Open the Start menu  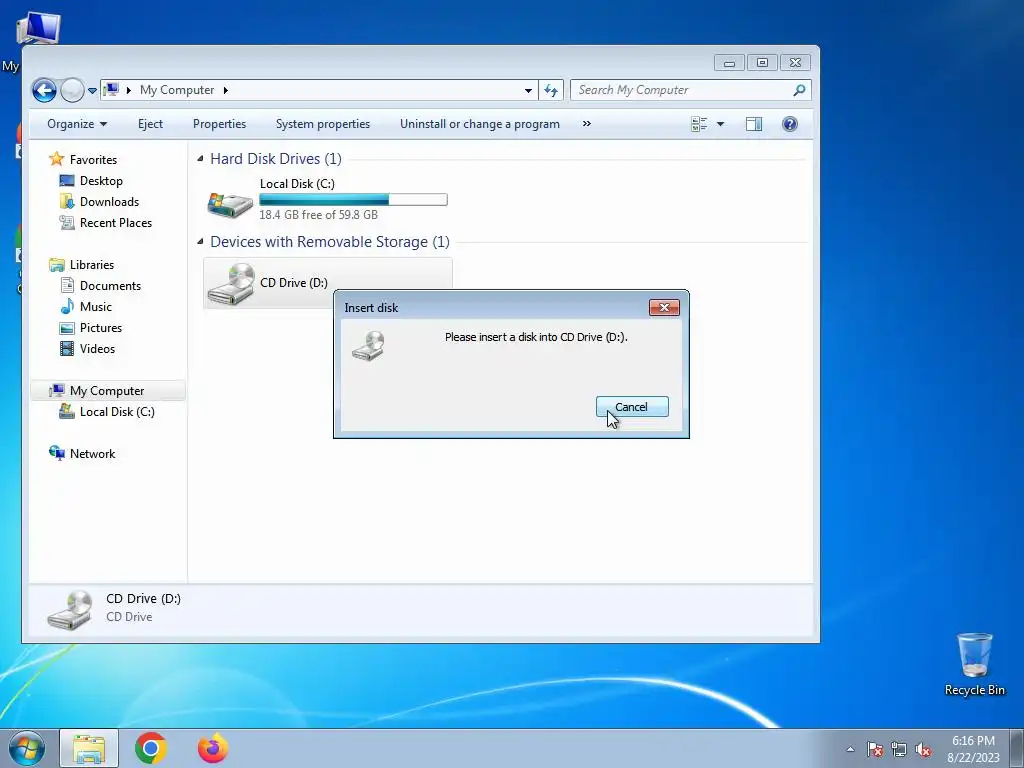pyautogui.click(x=27, y=748)
